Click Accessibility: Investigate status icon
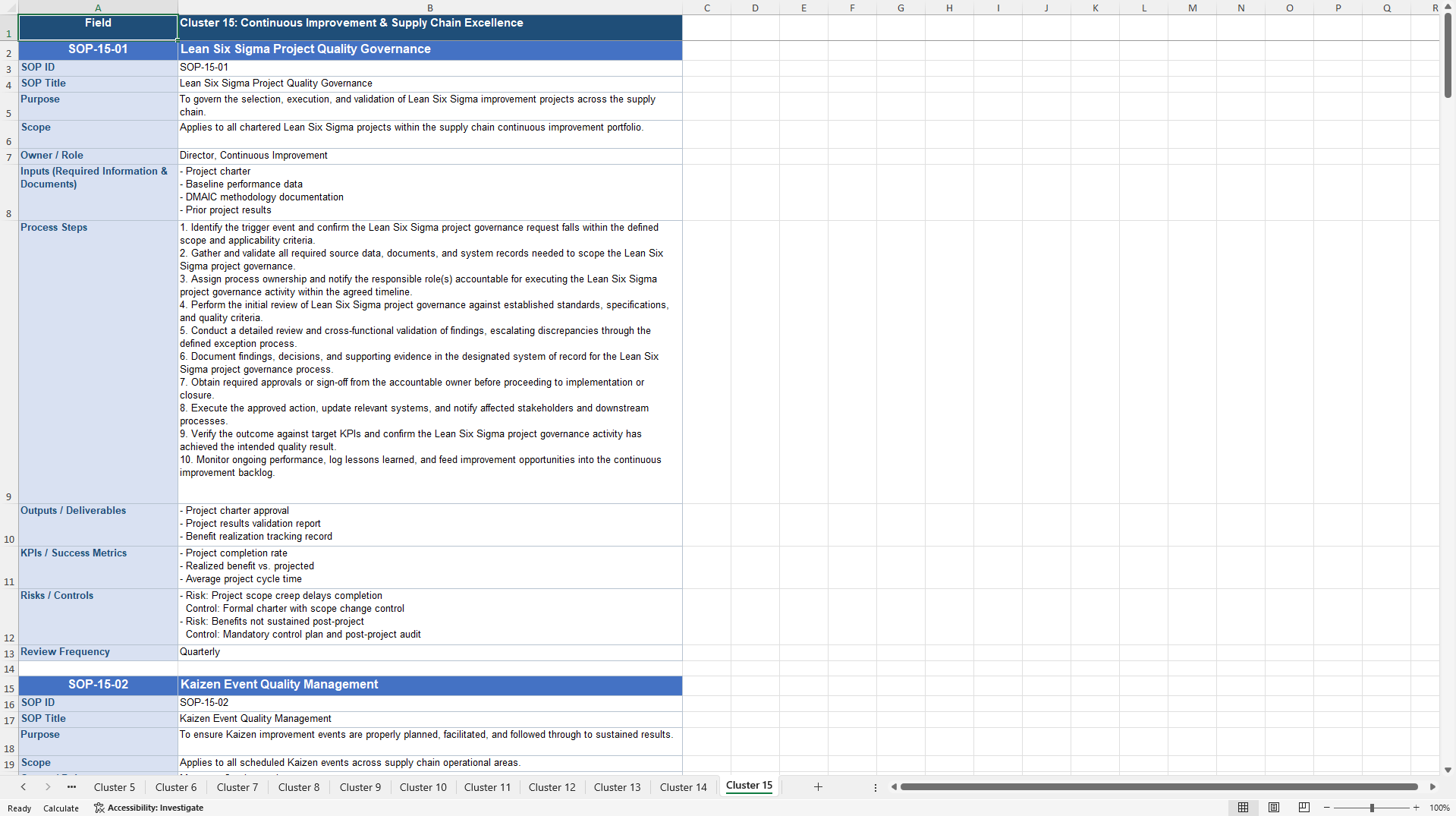Viewport: 1456px width, 816px height. coord(149,808)
